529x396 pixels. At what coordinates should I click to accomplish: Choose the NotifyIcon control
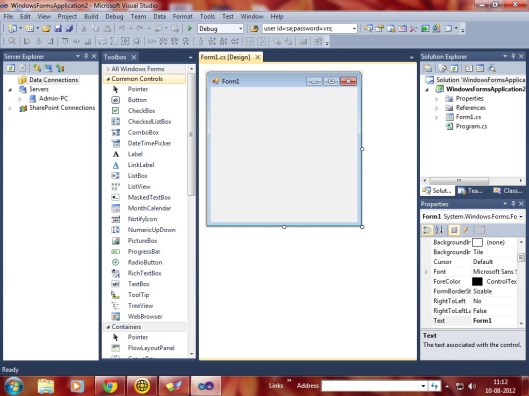click(142, 219)
